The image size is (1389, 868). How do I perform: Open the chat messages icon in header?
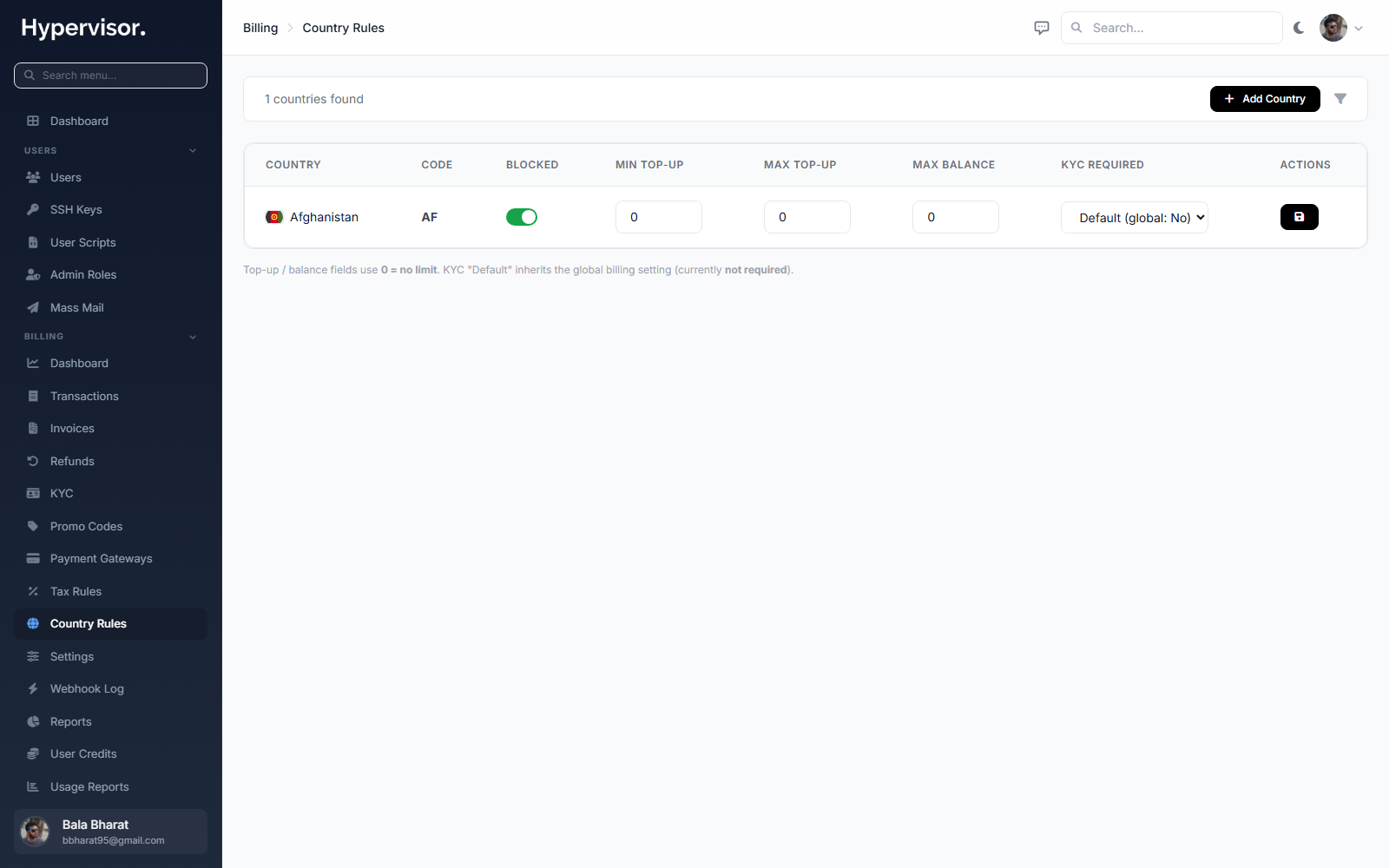coord(1042,28)
